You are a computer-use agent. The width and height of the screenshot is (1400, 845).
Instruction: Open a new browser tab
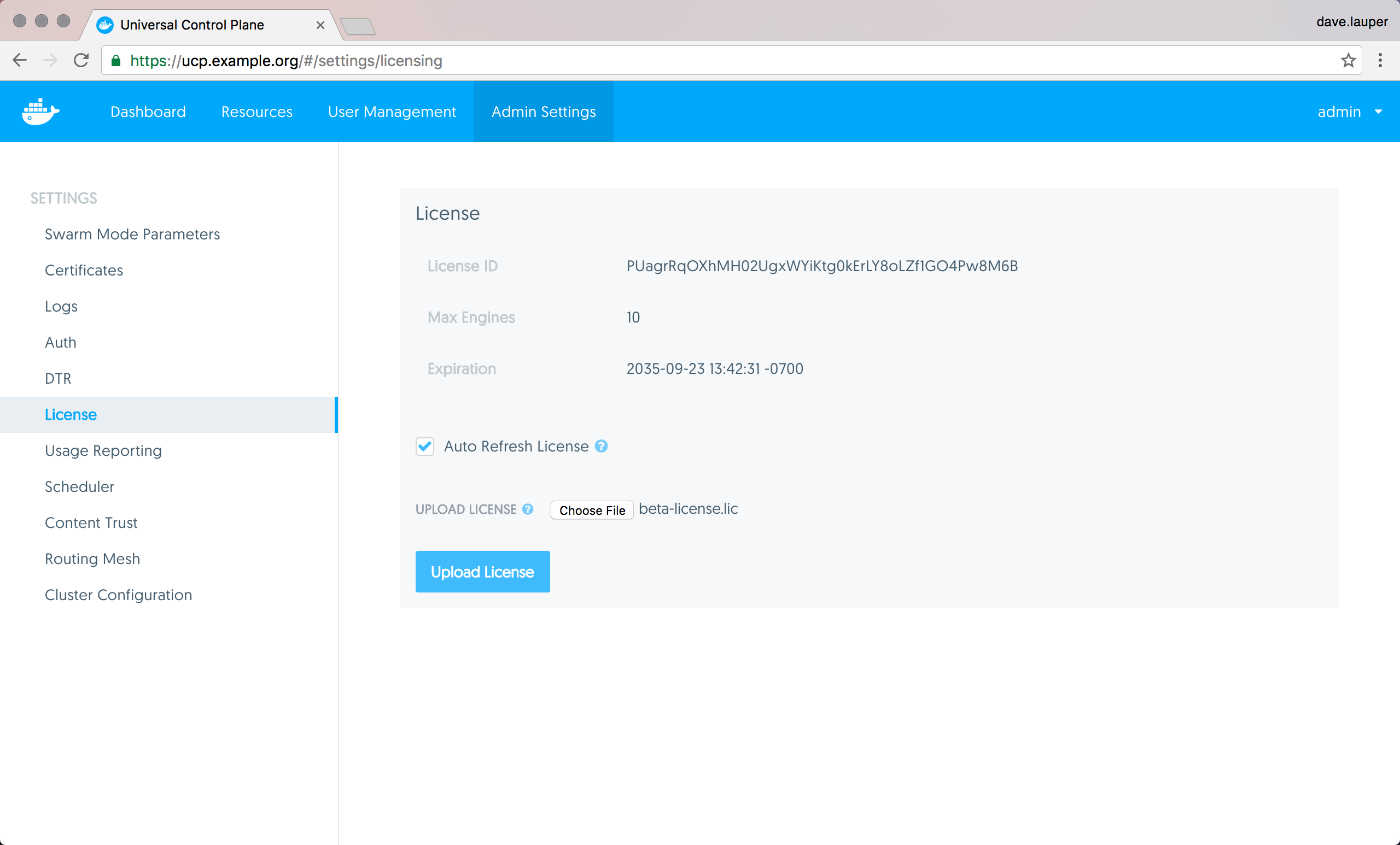tap(359, 26)
